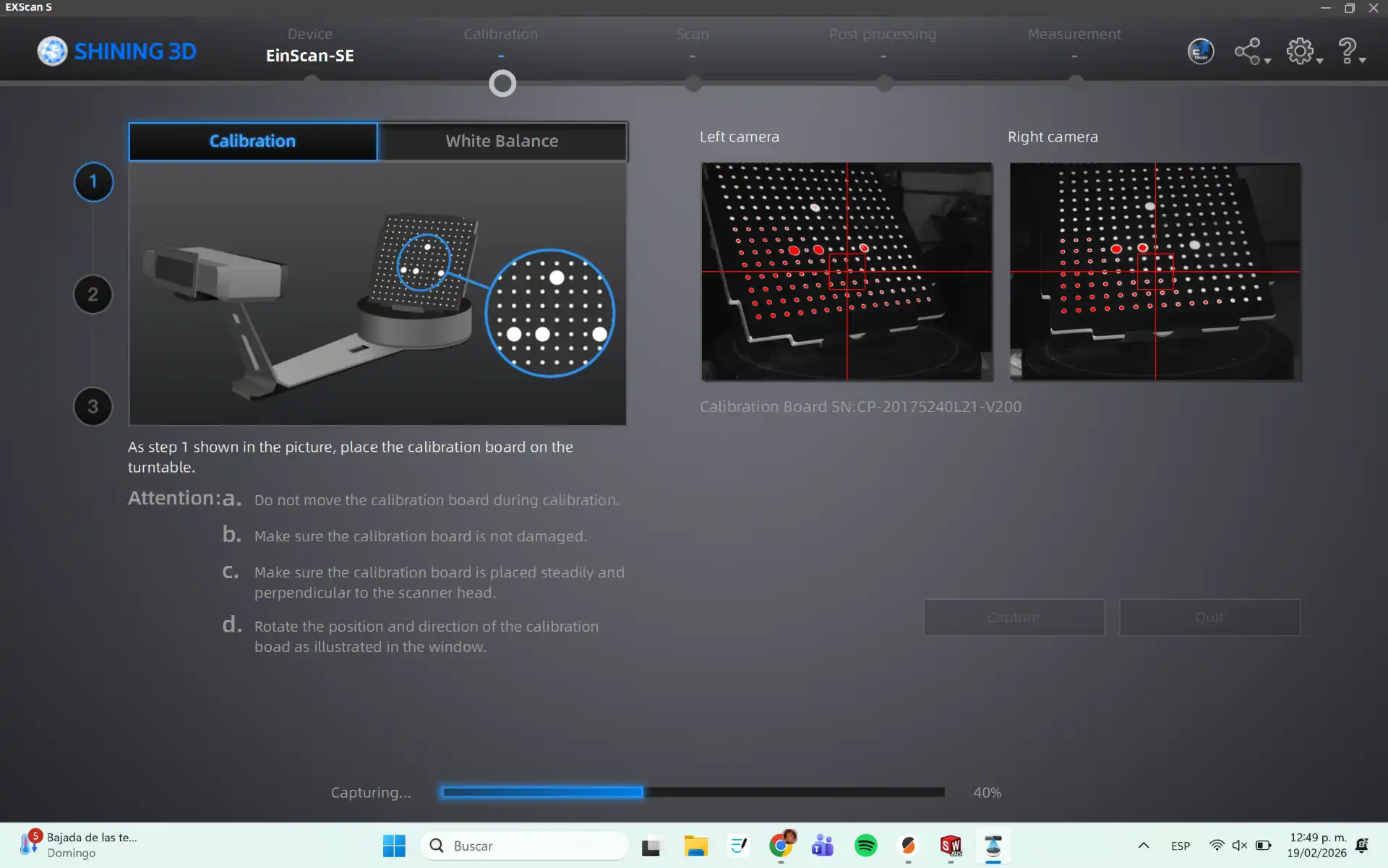Open File Explorer from taskbar

coord(695,846)
